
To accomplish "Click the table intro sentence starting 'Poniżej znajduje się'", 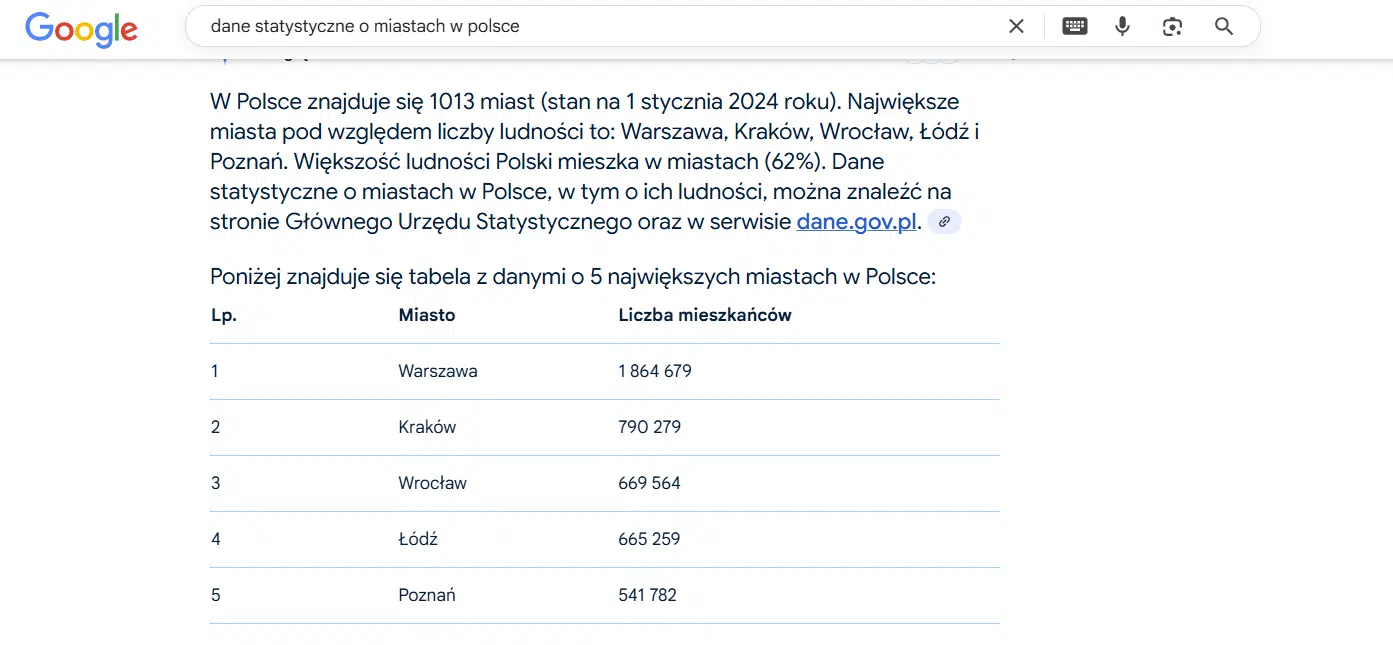I will [572, 277].
